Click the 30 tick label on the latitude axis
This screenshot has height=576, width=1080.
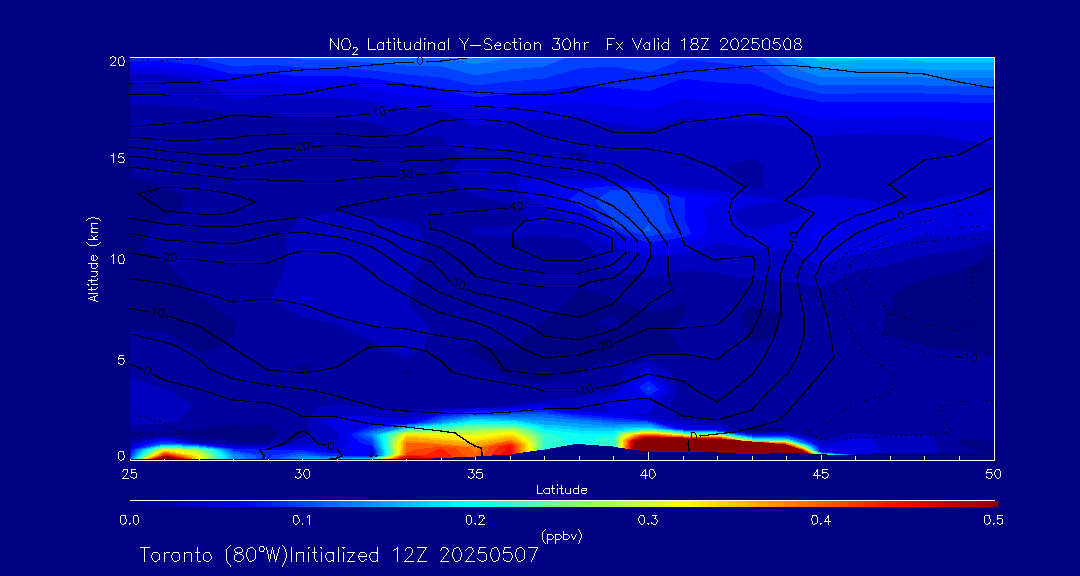302,473
